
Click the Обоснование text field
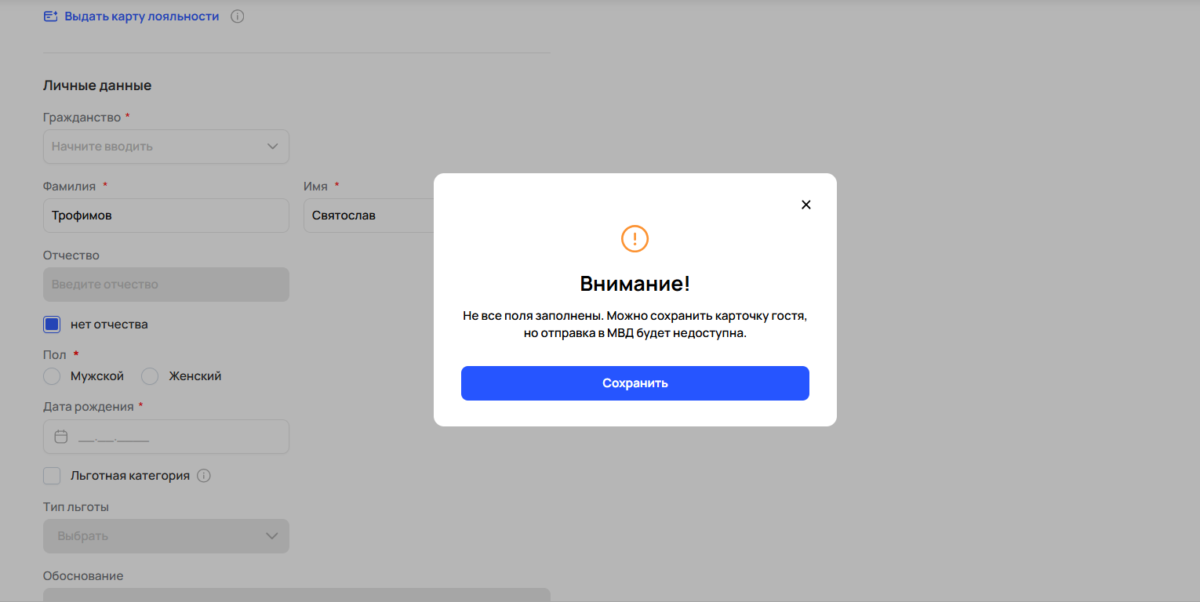pyautogui.click(x=296, y=594)
